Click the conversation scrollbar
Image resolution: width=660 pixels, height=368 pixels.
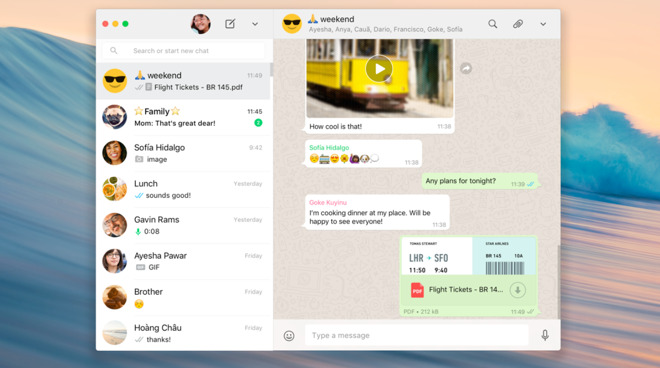point(559,282)
